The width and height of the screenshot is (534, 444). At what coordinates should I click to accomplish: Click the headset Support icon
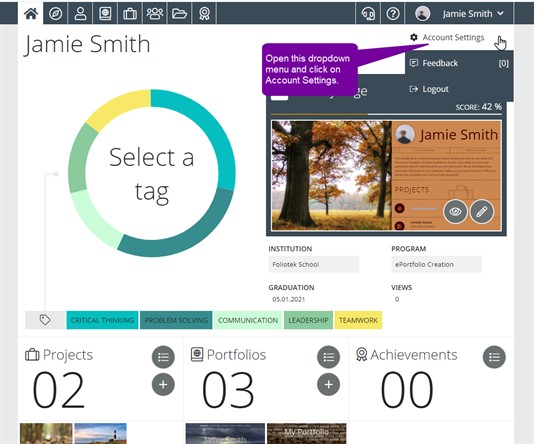pos(368,14)
